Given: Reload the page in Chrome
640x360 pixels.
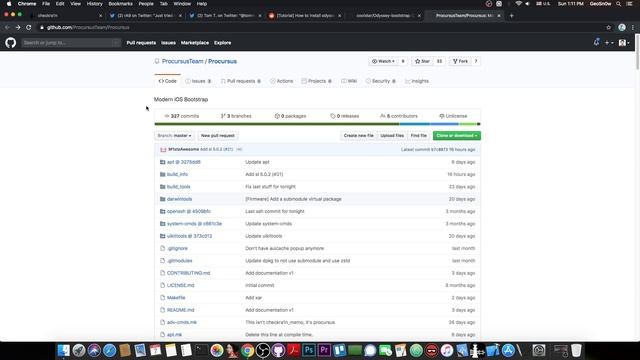Looking at the screenshot, I should tap(29, 27).
